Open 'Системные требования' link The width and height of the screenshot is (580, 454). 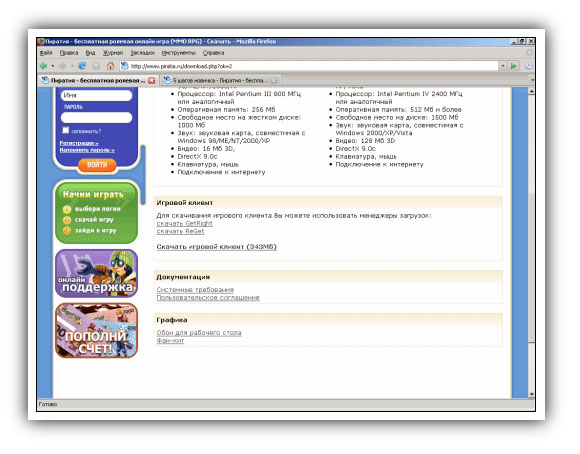[195, 290]
